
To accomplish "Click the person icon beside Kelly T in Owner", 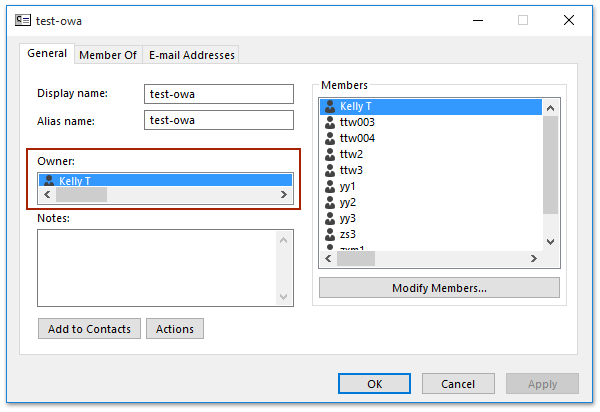I will pos(49,180).
